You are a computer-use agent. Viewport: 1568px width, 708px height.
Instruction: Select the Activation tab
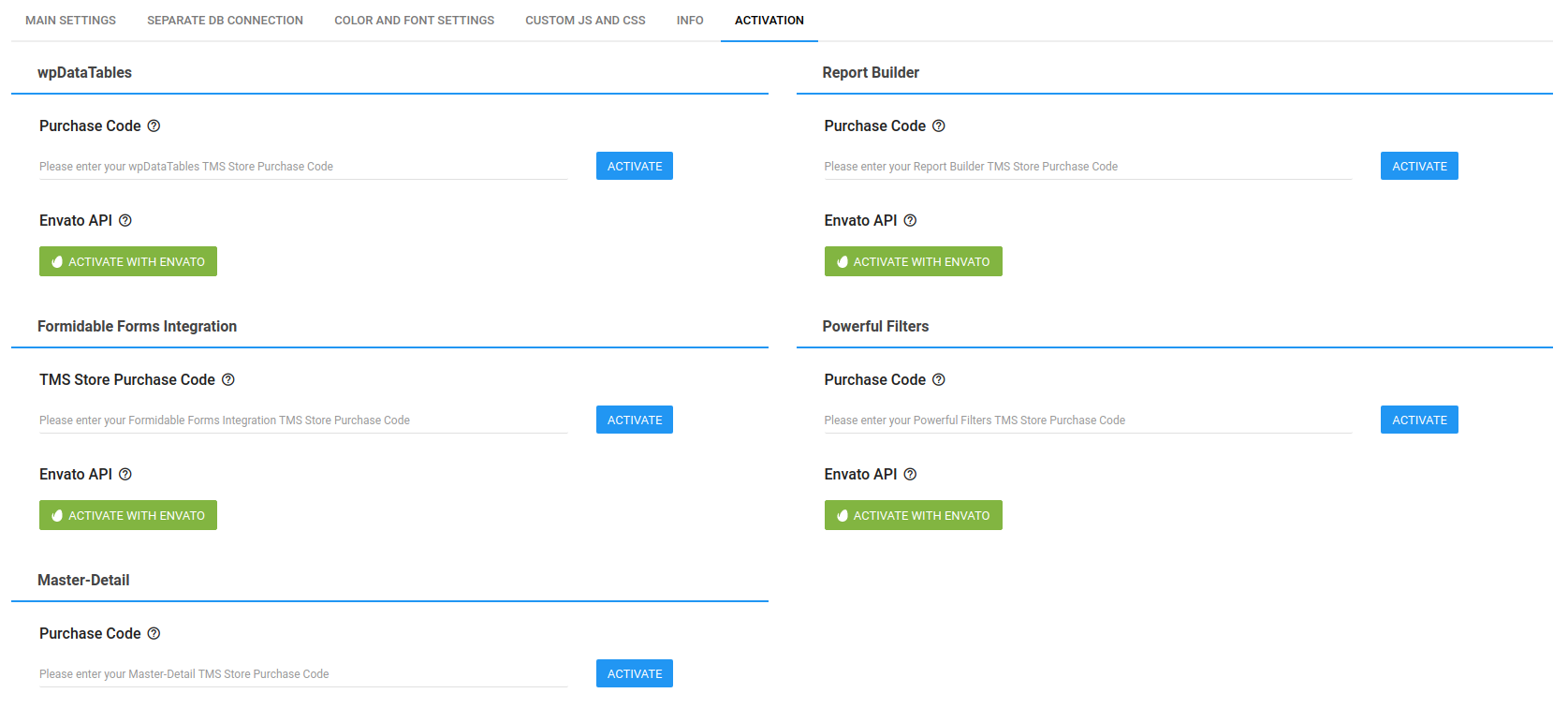tap(769, 20)
